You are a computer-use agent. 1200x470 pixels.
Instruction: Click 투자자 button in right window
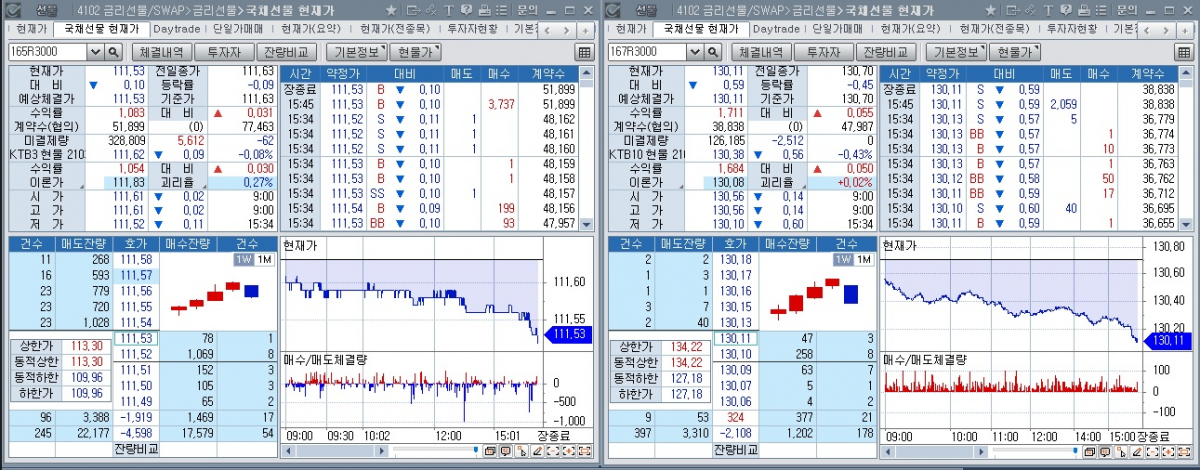(x=822, y=51)
